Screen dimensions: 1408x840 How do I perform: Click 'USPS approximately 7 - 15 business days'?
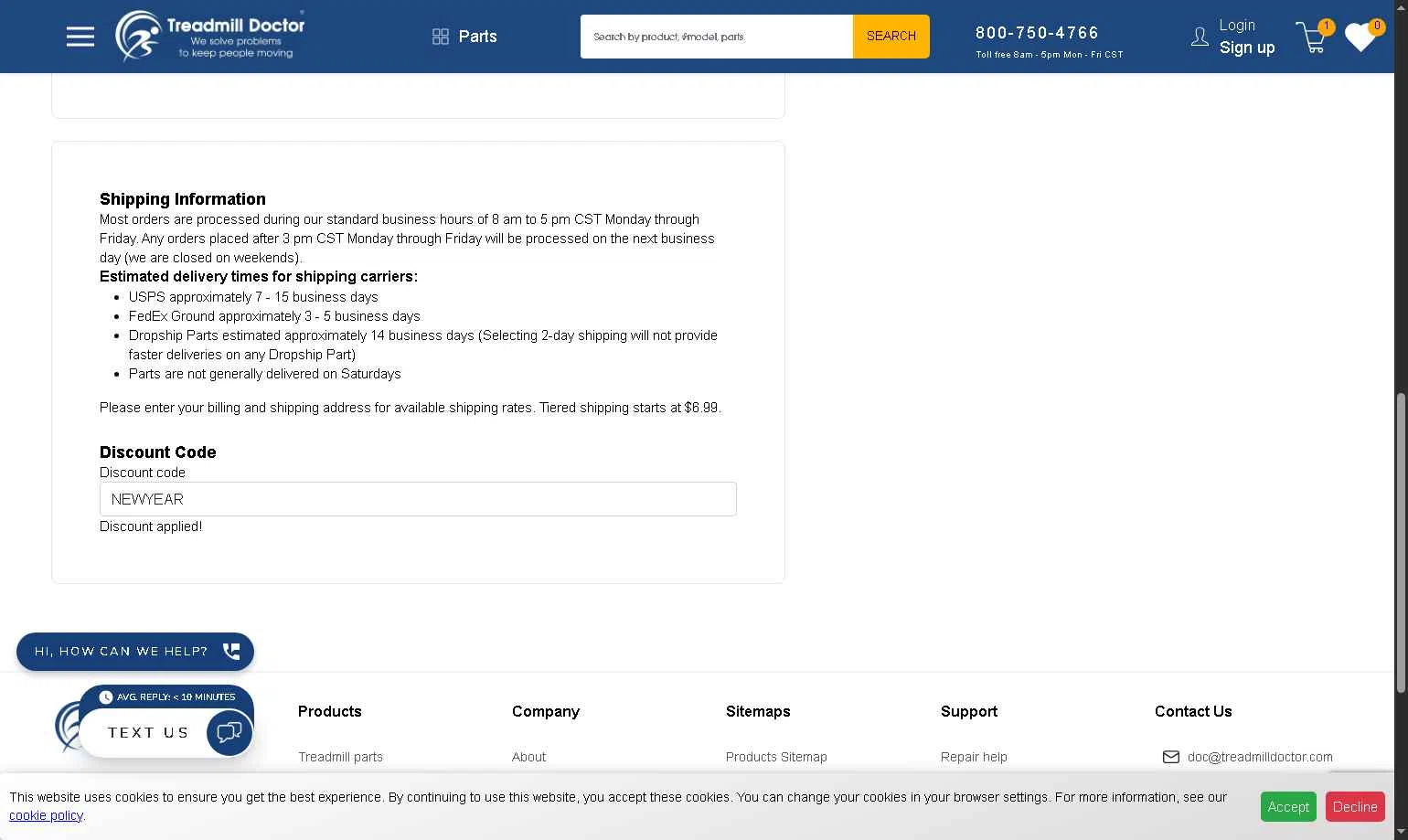(253, 297)
